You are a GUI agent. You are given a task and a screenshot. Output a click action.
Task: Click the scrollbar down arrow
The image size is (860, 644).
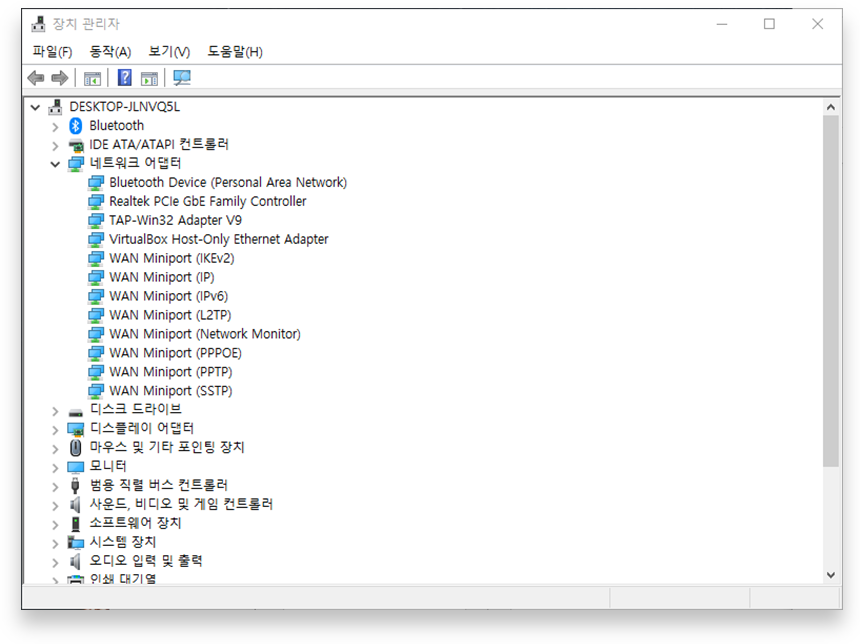tap(830, 575)
